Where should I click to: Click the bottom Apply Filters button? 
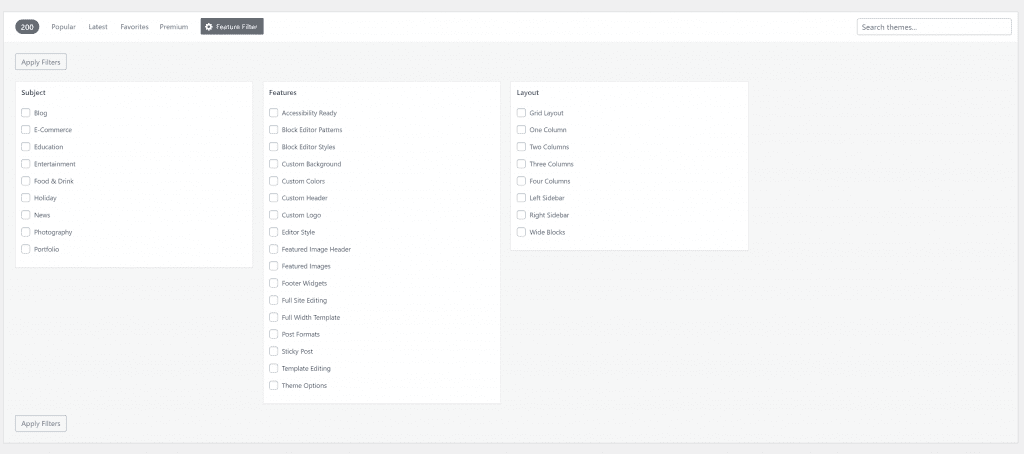pos(40,423)
